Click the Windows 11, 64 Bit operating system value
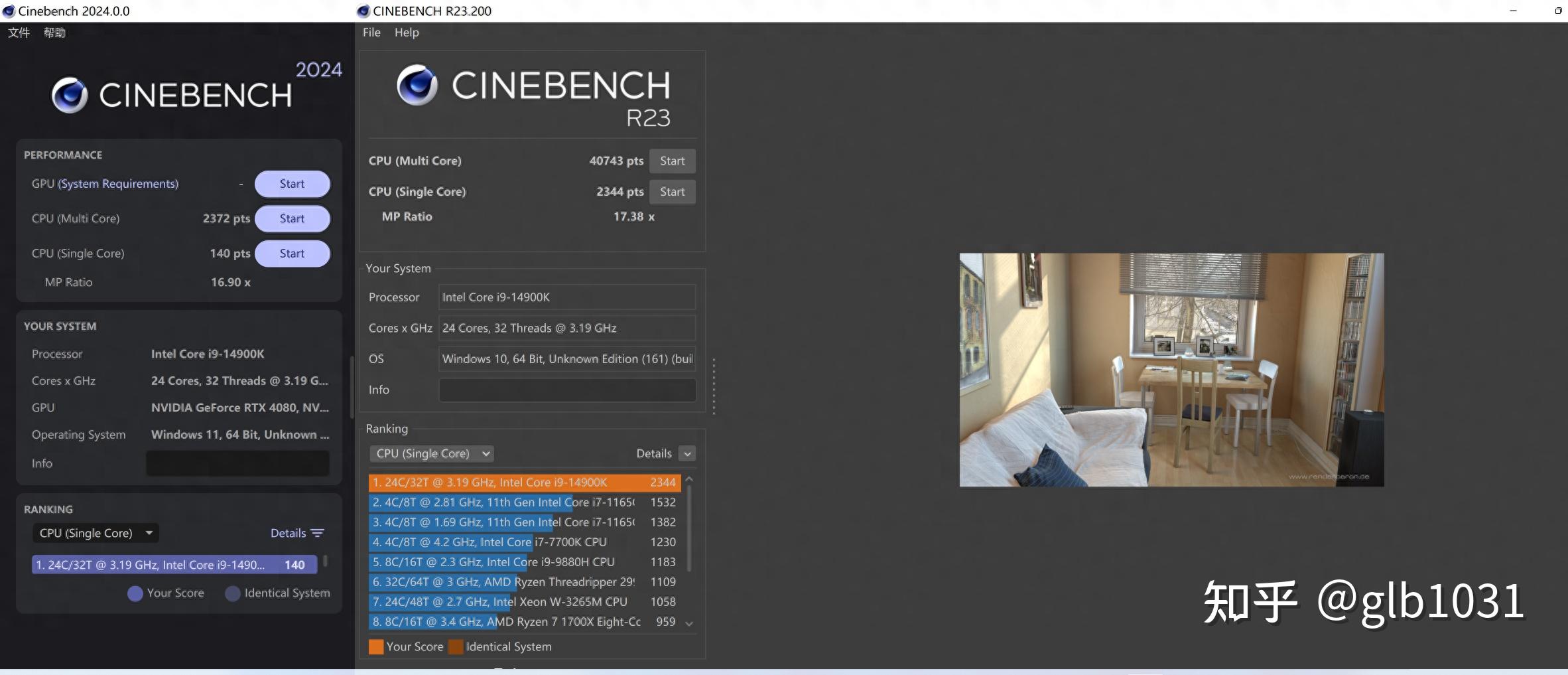This screenshot has width=1568, height=675. tap(239, 435)
